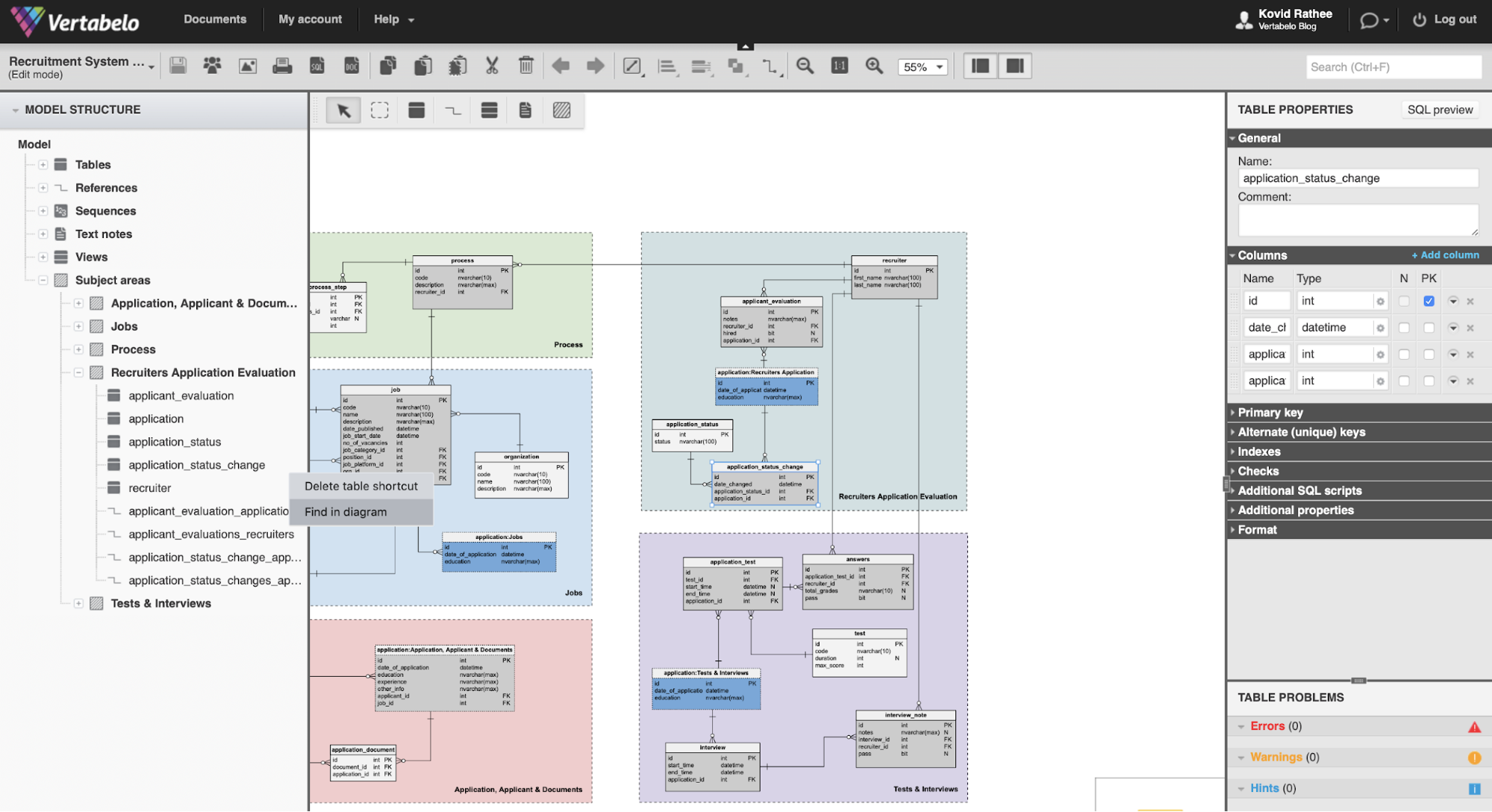This screenshot has height=812, width=1492.
Task: Select the selection arrow tool icon
Action: click(x=345, y=110)
